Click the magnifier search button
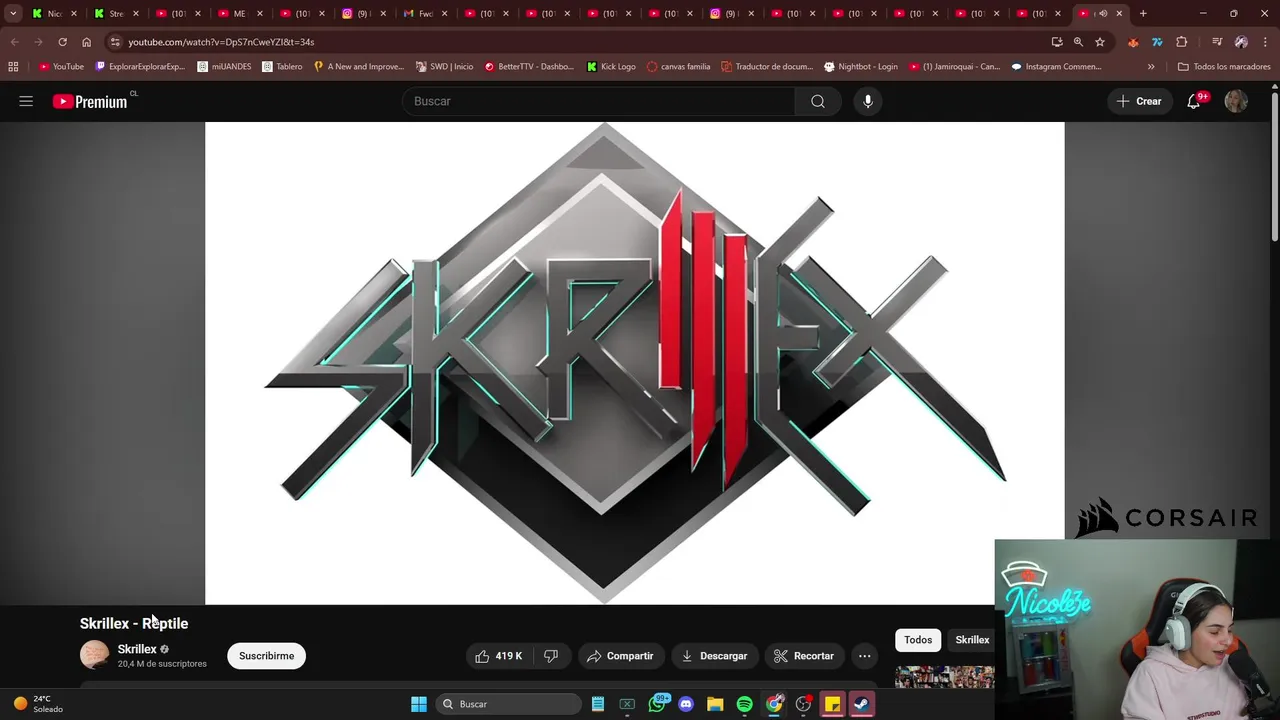 [818, 101]
